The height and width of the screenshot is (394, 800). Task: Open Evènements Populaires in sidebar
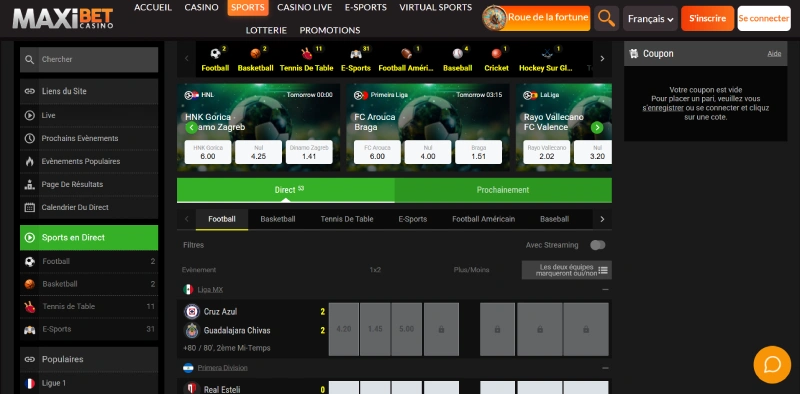tap(89, 161)
